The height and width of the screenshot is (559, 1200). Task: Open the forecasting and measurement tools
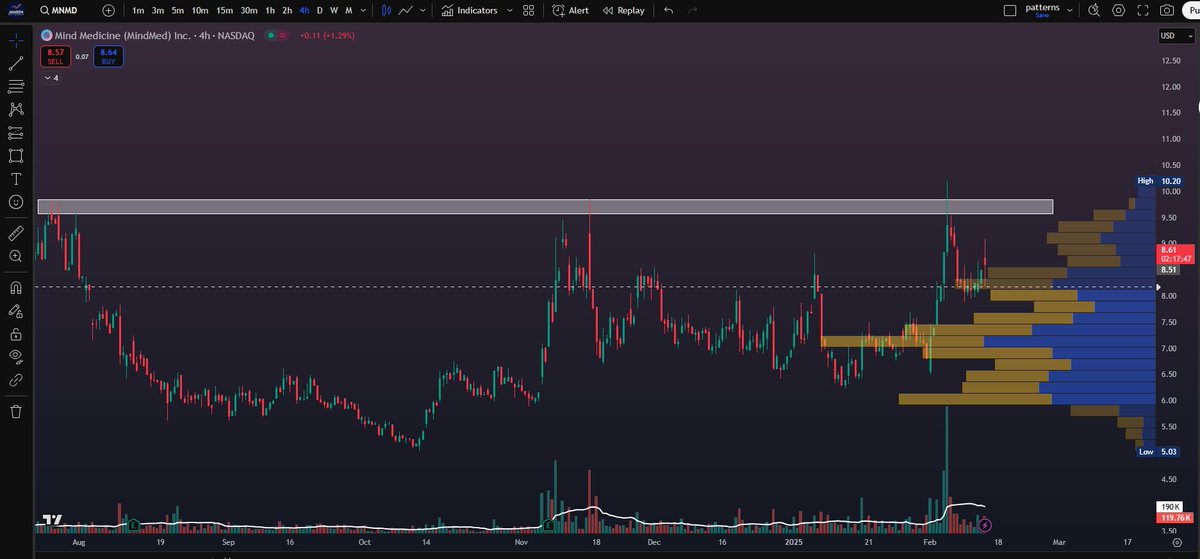pos(16,132)
